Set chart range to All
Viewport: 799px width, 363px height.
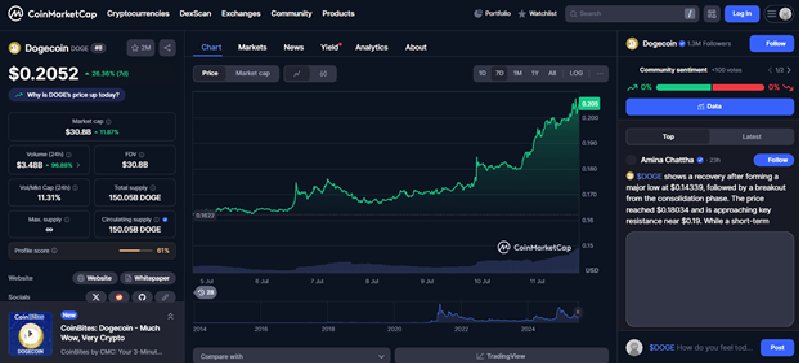coord(552,73)
